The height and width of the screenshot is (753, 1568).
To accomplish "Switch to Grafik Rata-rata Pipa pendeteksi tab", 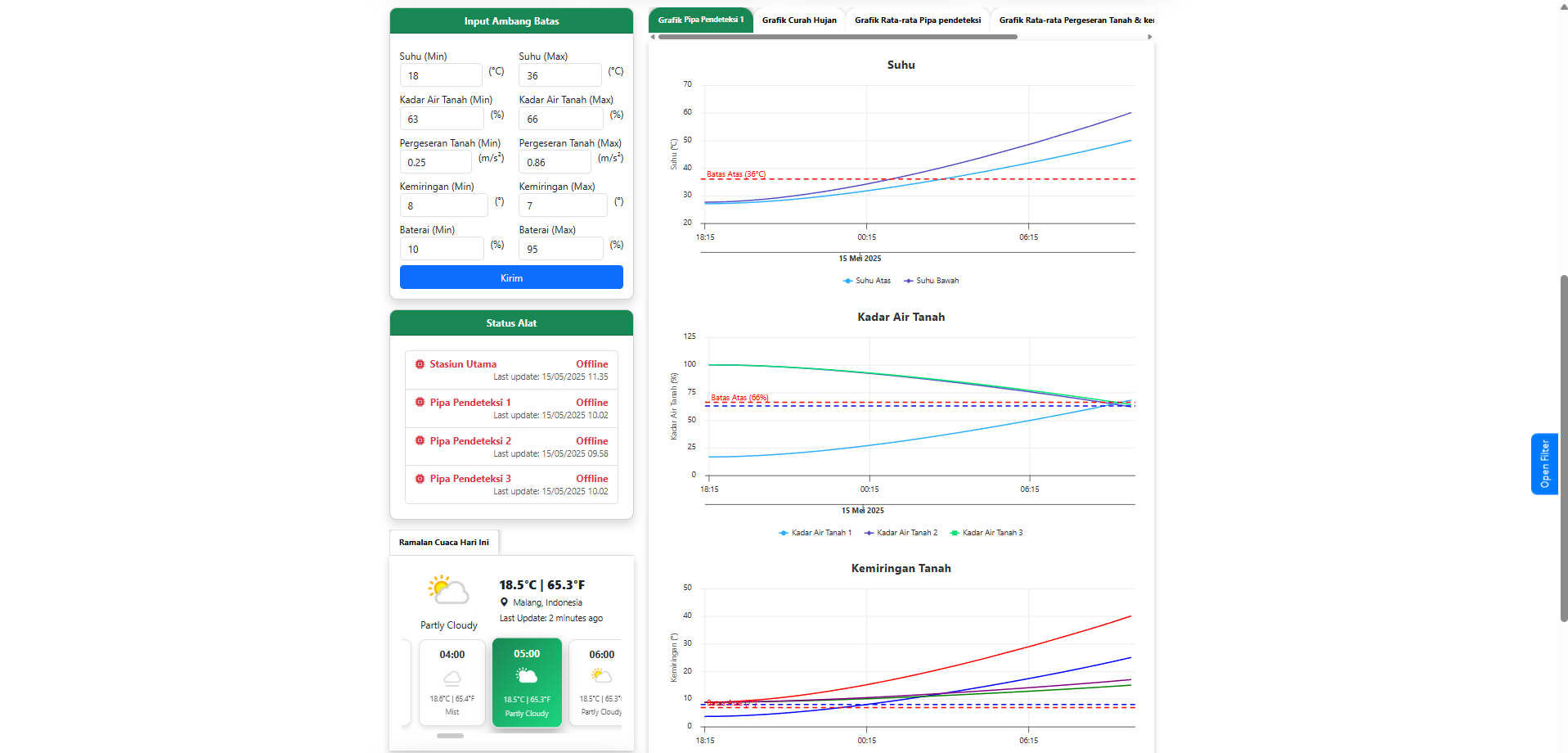I will (x=917, y=20).
